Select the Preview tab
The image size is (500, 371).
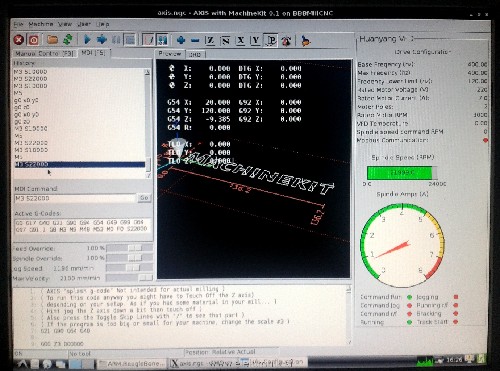pos(170,53)
